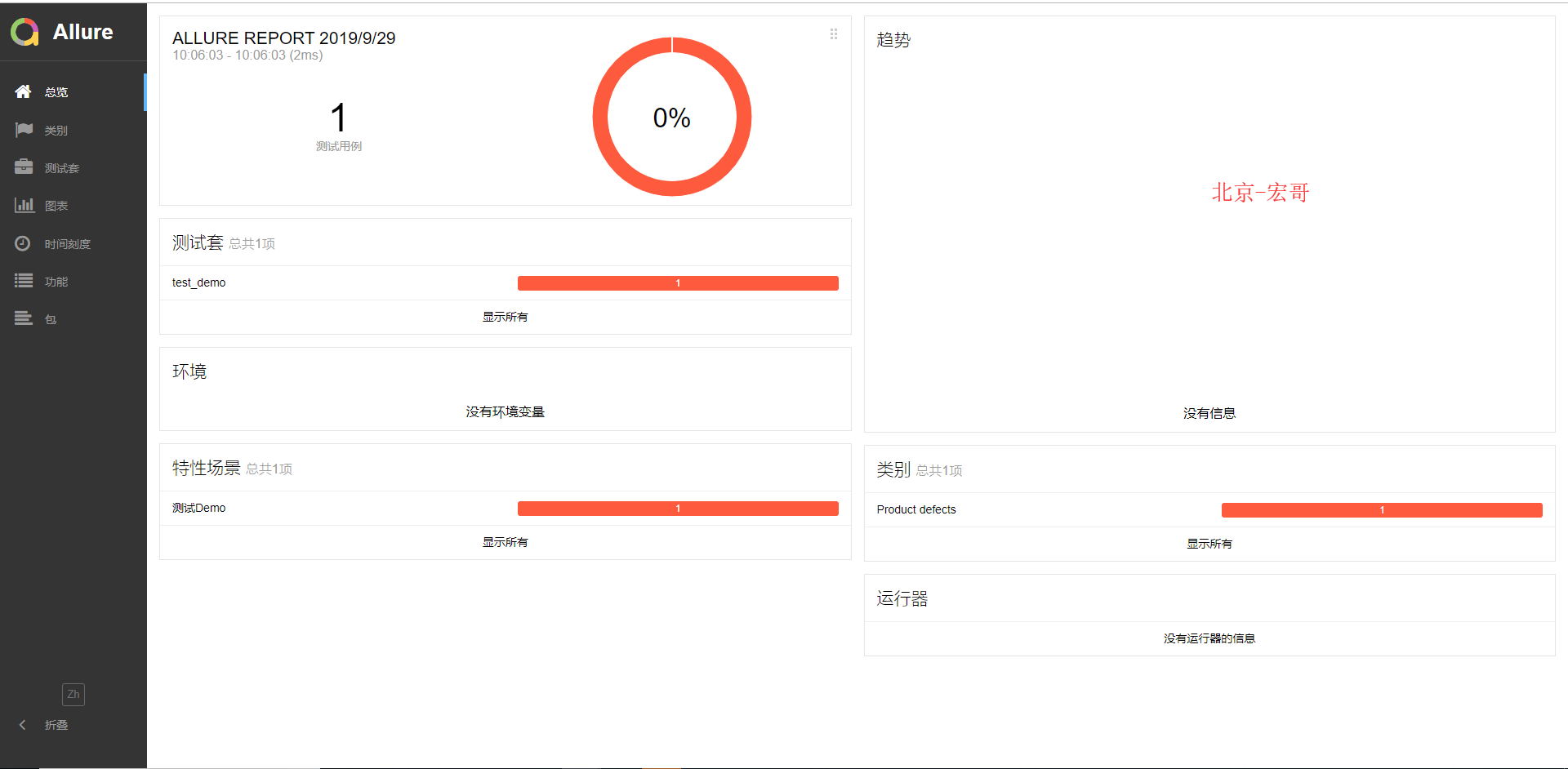Collapse the sidebar with 折叠 arrow

[x=23, y=725]
